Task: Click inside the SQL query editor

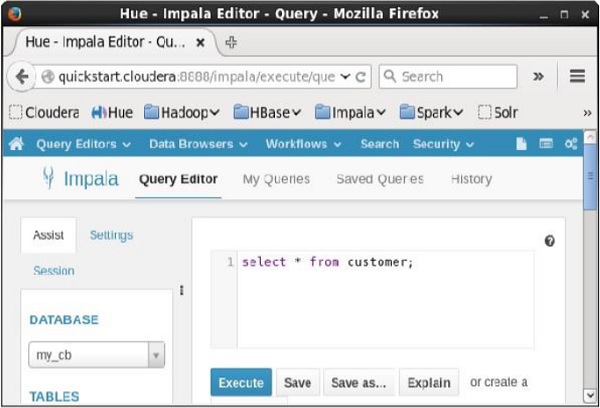Action: click(380, 300)
